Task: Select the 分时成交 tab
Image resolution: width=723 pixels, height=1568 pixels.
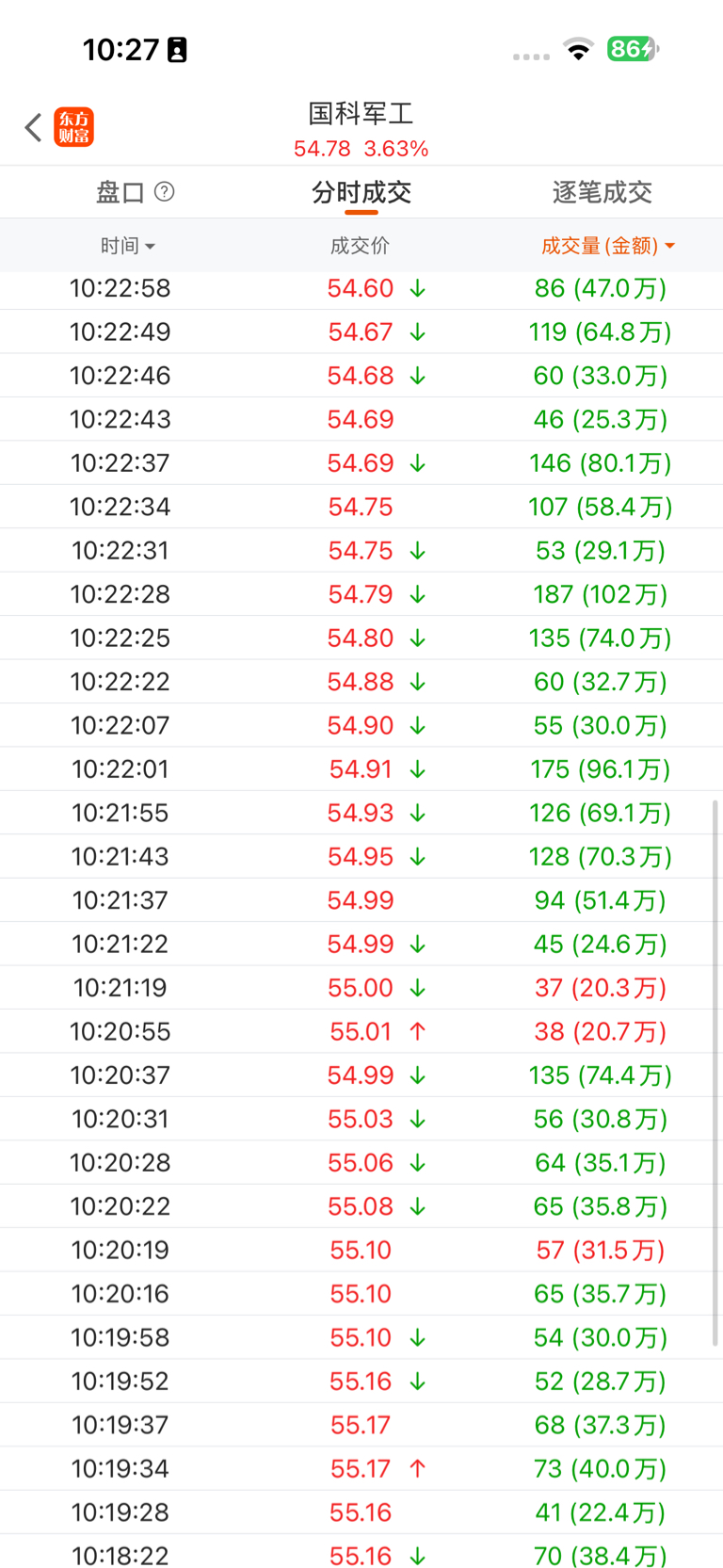Action: tap(361, 192)
